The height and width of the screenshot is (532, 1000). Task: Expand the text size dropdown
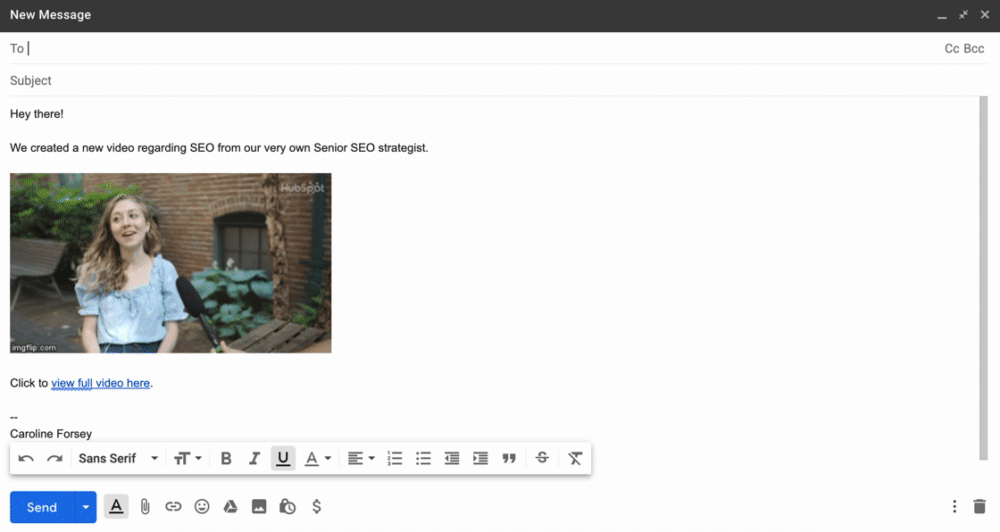(x=187, y=458)
